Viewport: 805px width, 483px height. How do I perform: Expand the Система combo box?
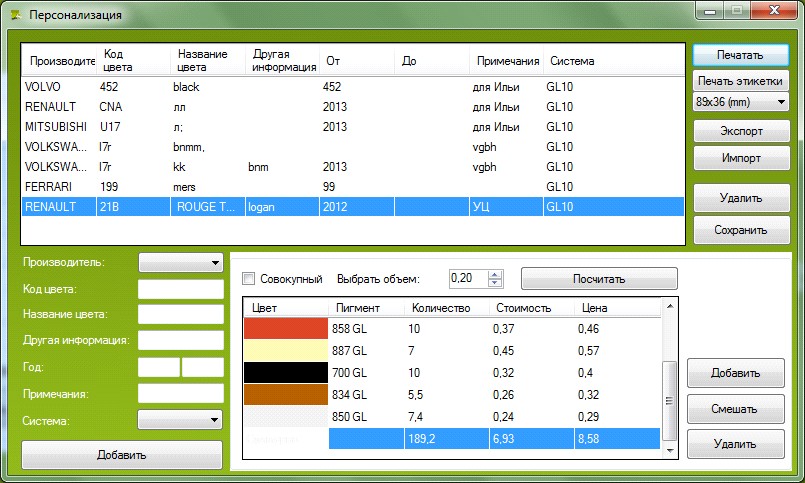180,420
